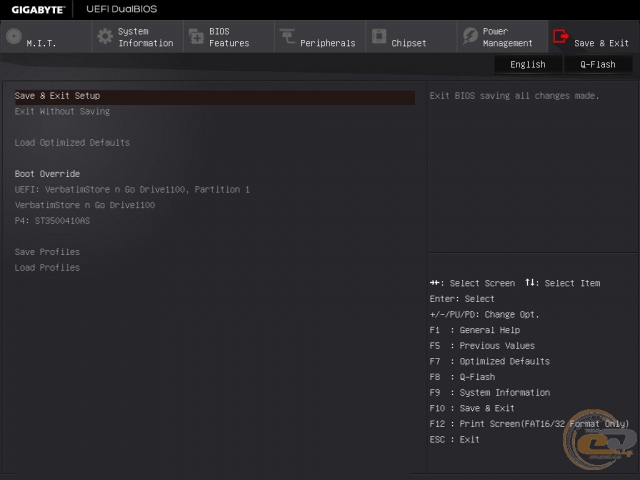The image size is (640, 480).
Task: Click the 'F7 : Optimized Defaults' hint
Action: tap(489, 361)
